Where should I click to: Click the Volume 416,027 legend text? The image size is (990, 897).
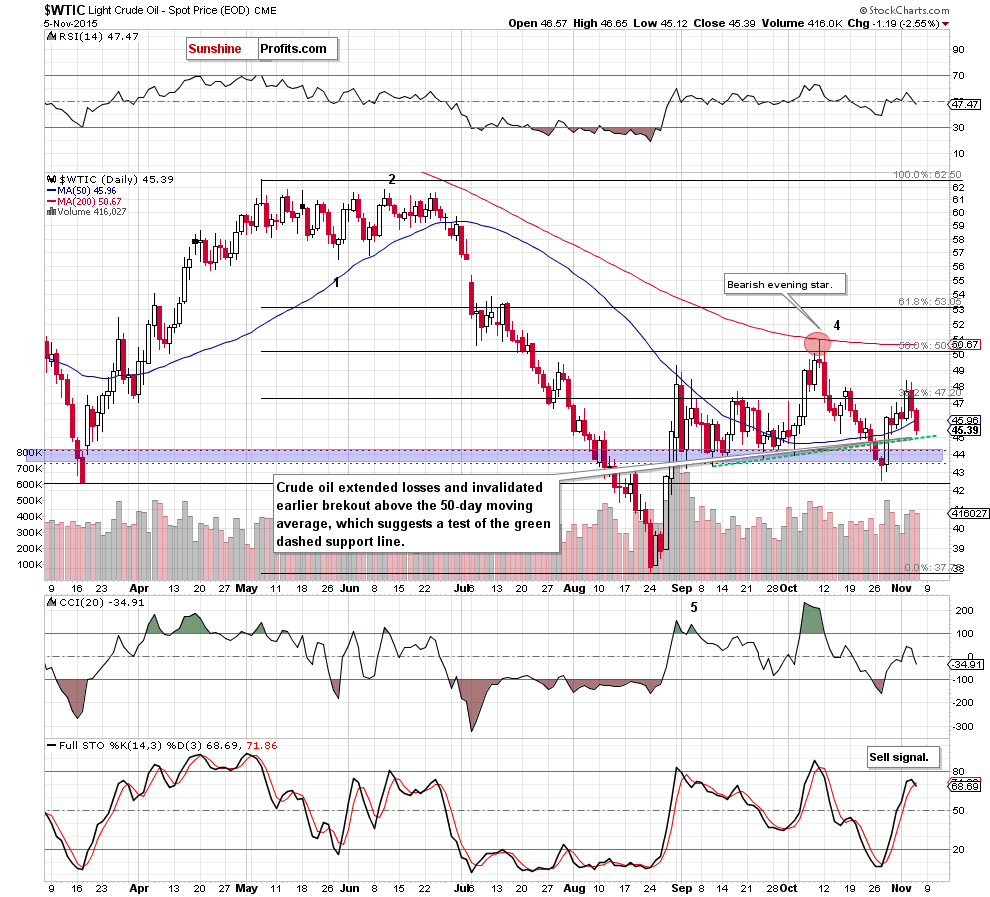[92, 212]
